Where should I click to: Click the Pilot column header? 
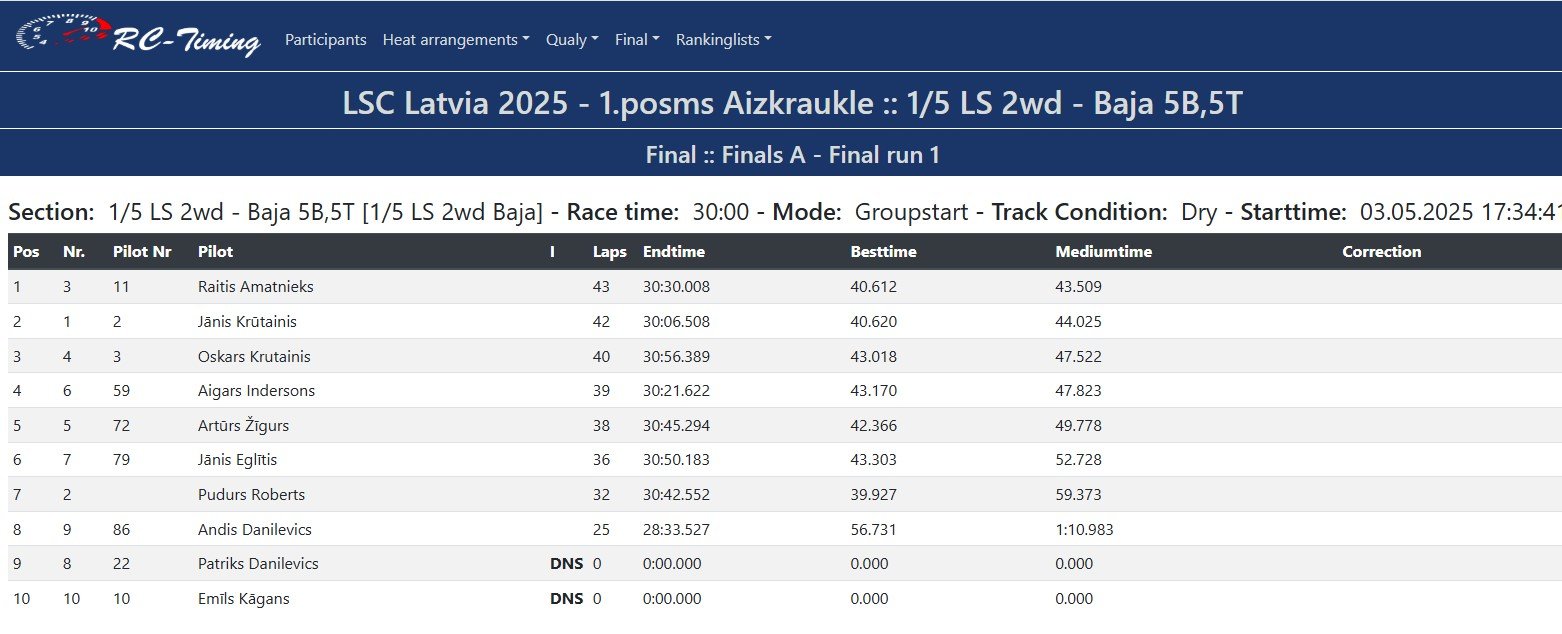point(216,252)
